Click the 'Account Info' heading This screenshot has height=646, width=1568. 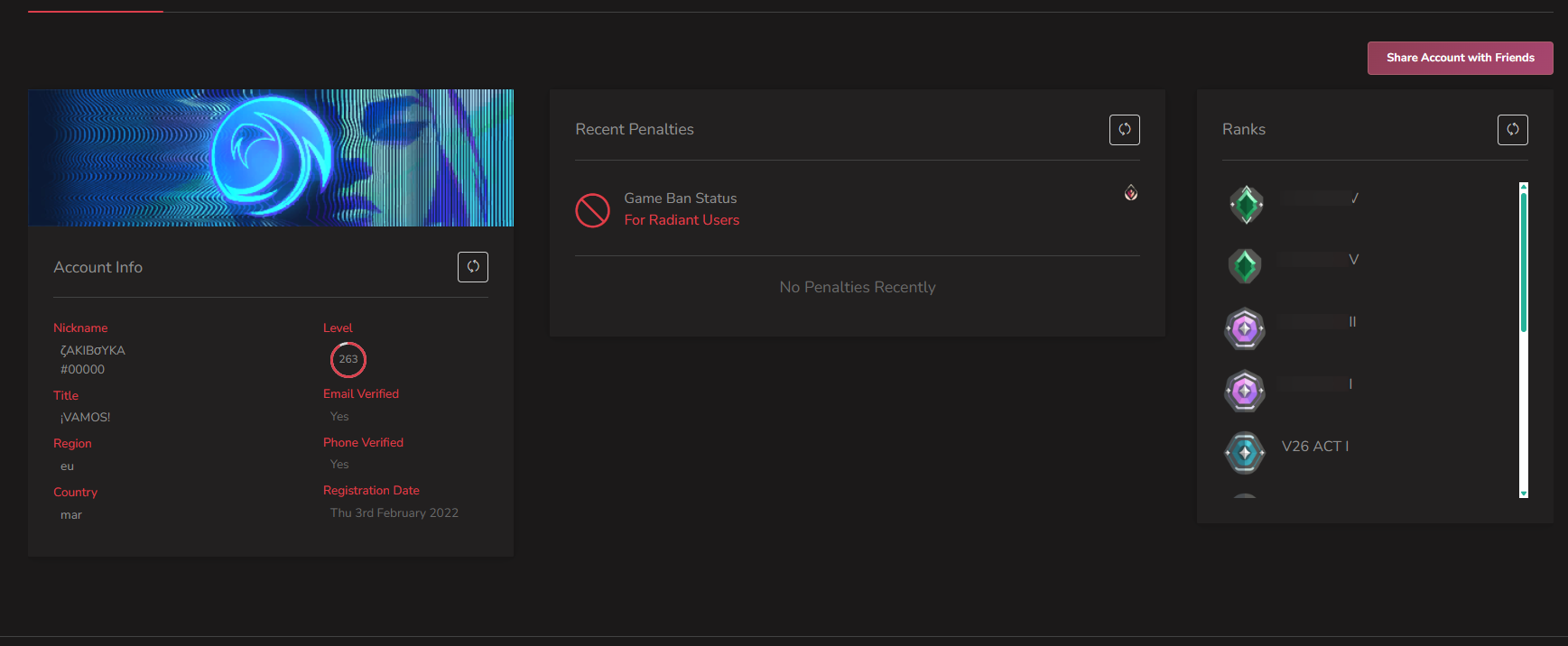point(97,268)
